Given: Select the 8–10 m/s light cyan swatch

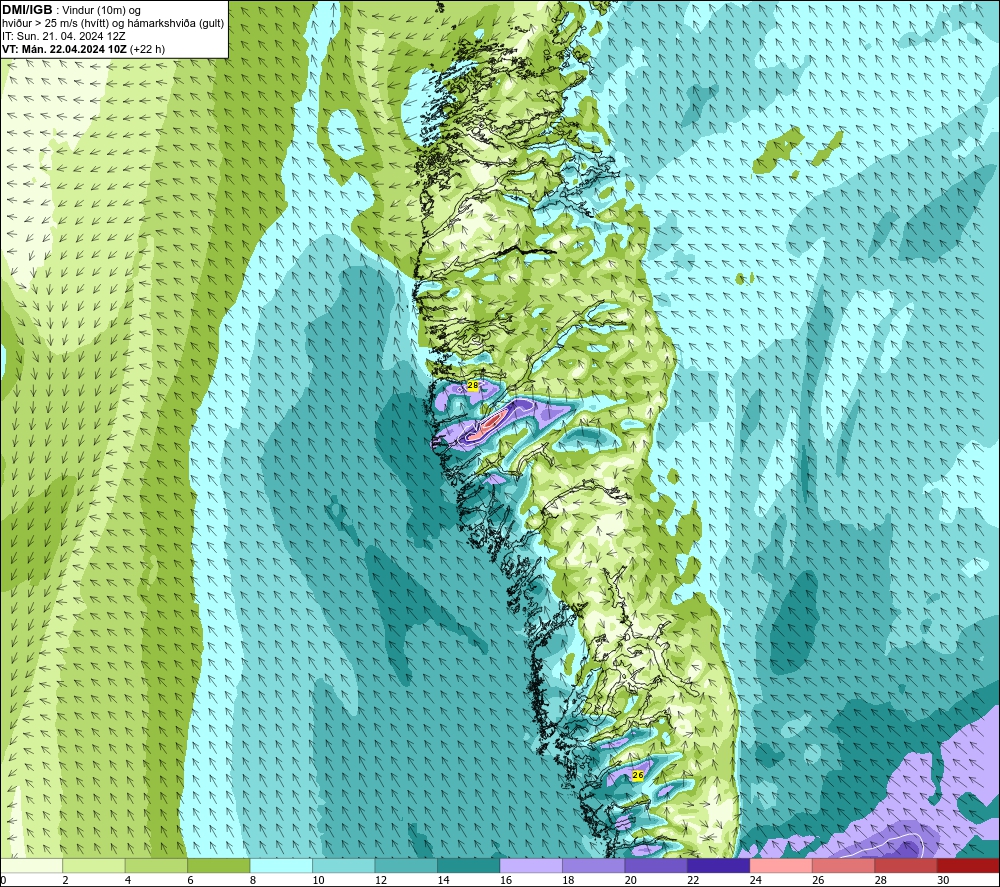Looking at the screenshot, I should pyautogui.click(x=281, y=866).
